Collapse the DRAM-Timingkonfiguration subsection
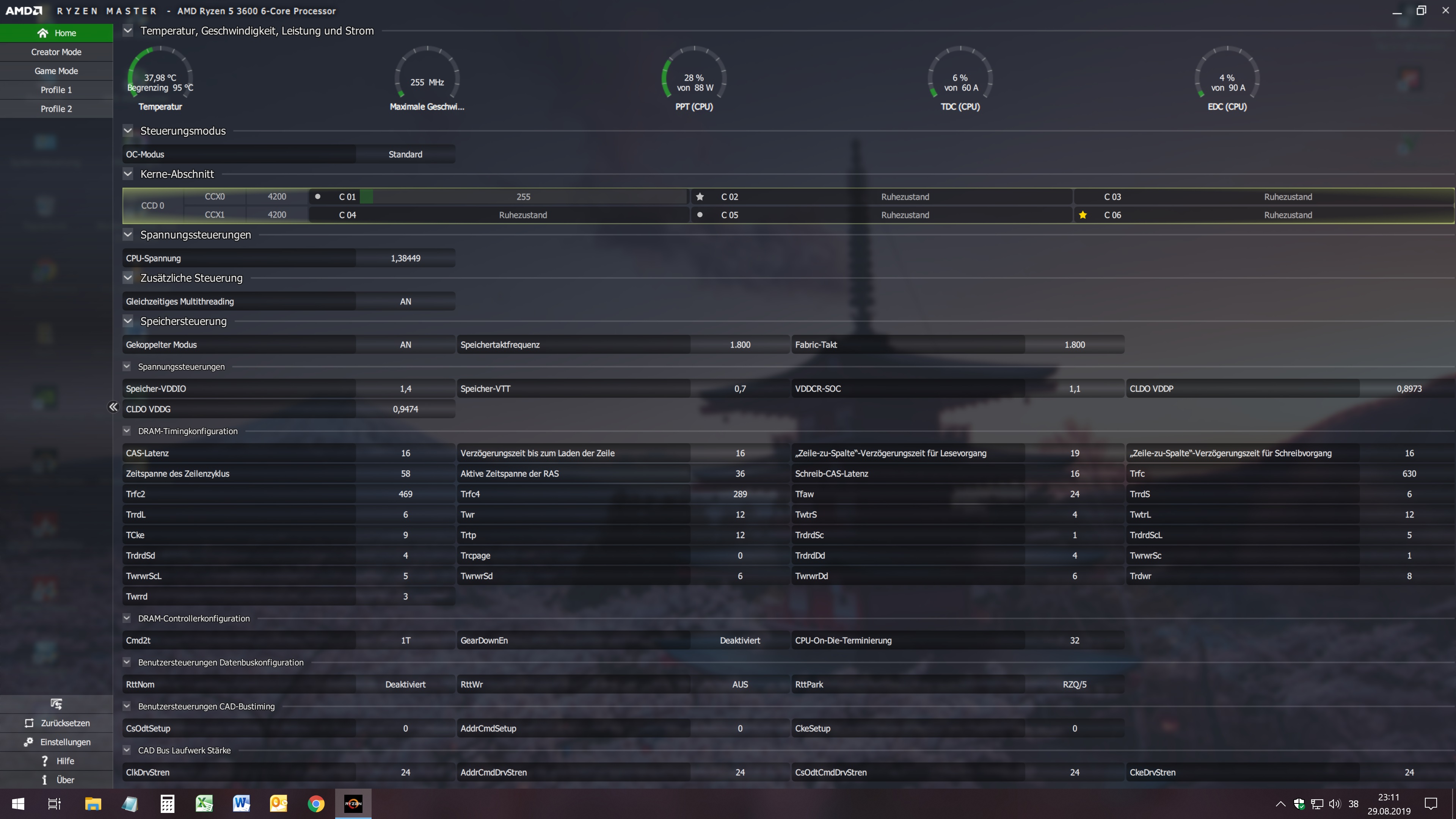Screen dimensions: 1456x819 127,431
